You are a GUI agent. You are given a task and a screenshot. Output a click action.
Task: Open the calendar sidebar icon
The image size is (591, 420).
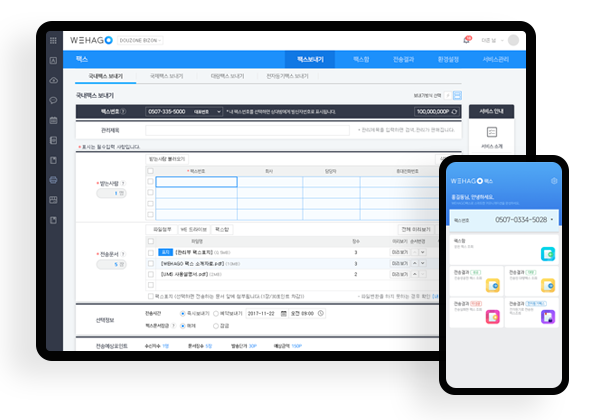54,120
